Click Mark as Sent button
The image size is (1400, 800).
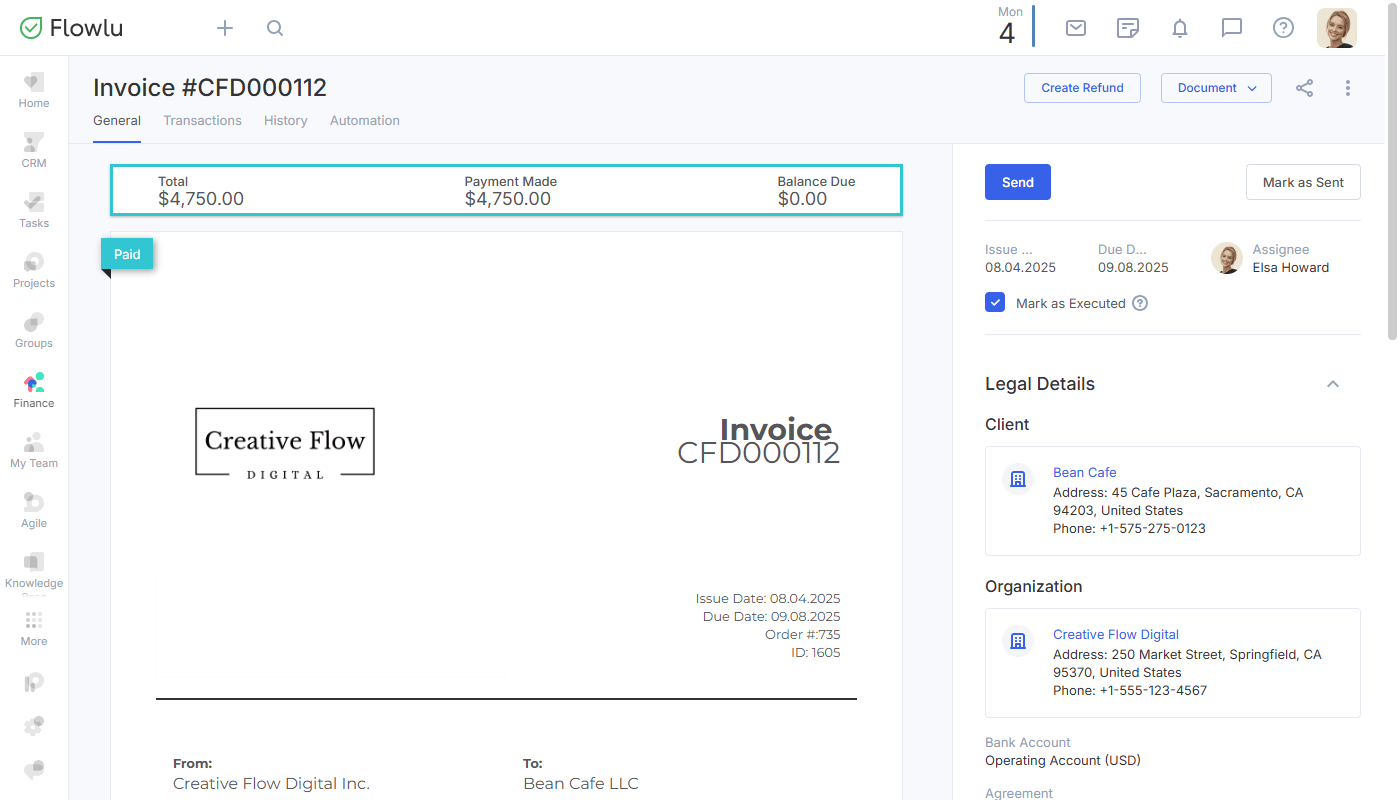[x=1303, y=182]
